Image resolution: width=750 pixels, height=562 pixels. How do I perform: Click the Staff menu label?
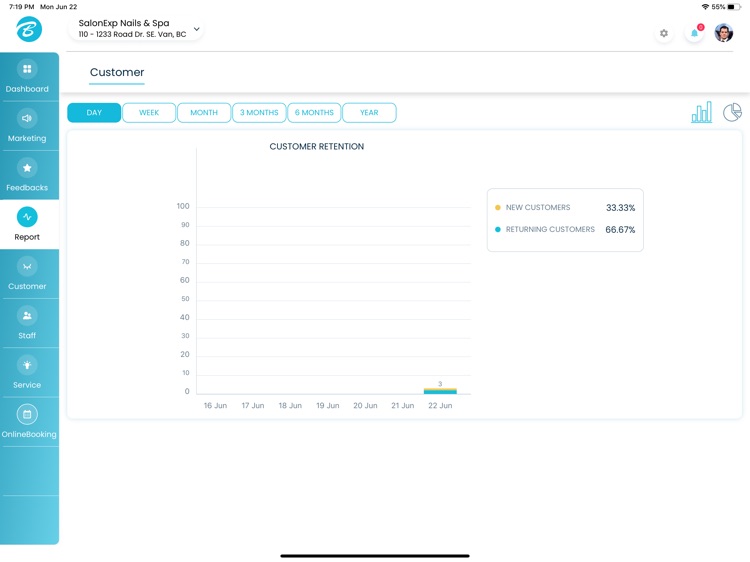[x=27, y=335]
